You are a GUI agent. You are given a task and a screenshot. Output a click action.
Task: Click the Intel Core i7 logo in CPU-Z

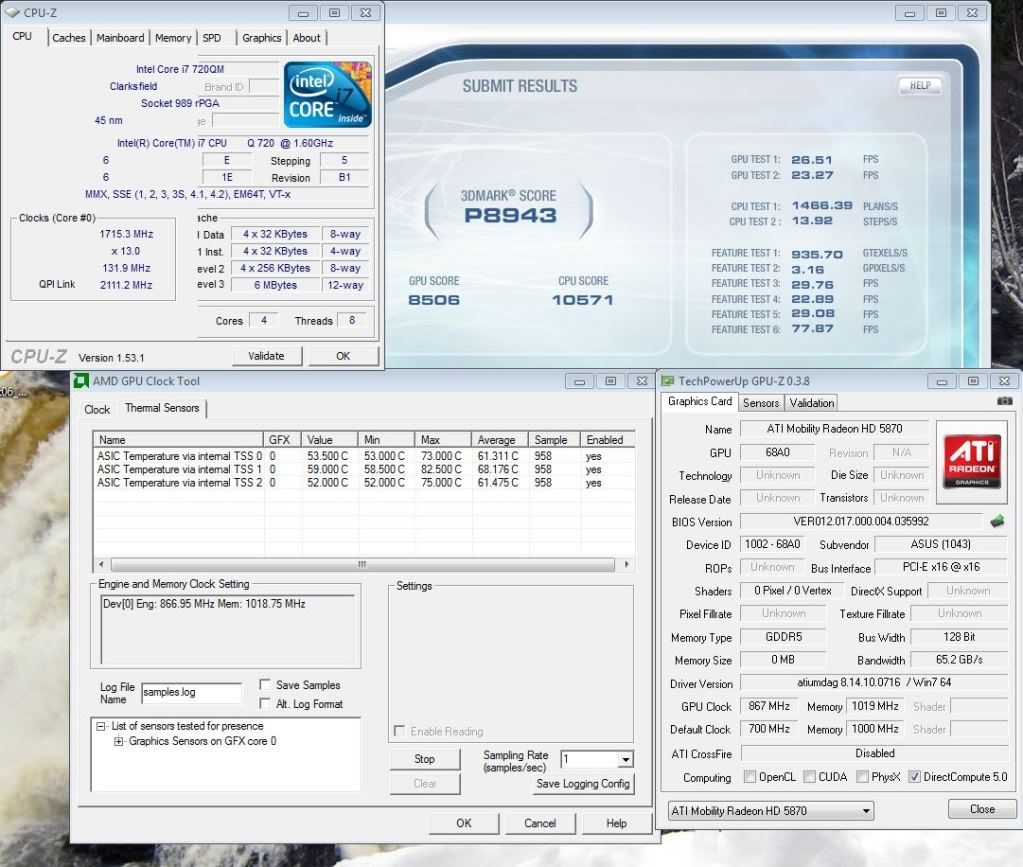[328, 95]
